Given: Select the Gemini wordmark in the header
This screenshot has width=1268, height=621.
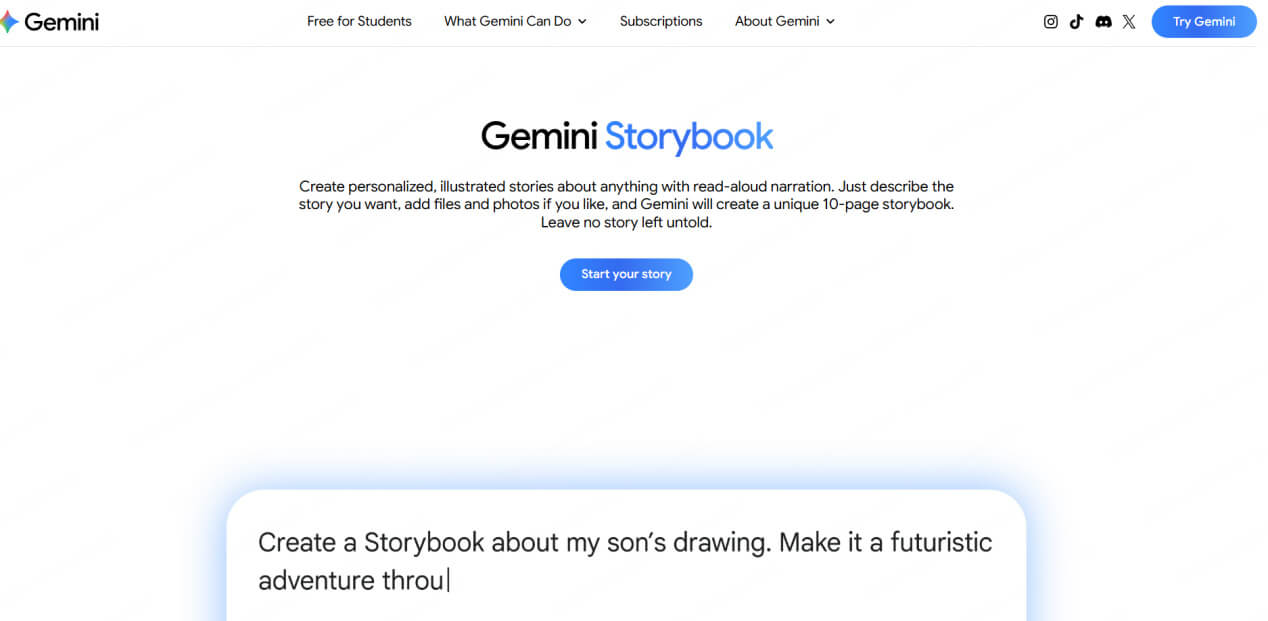Looking at the screenshot, I should tap(63, 21).
